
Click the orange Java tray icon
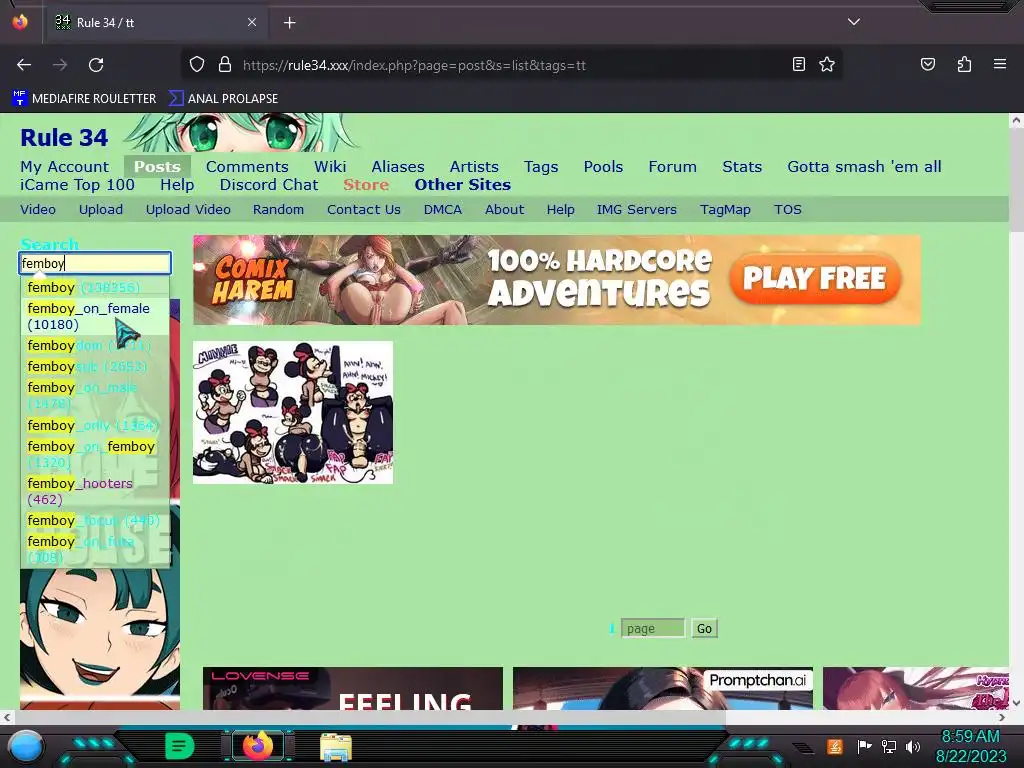[835, 746]
